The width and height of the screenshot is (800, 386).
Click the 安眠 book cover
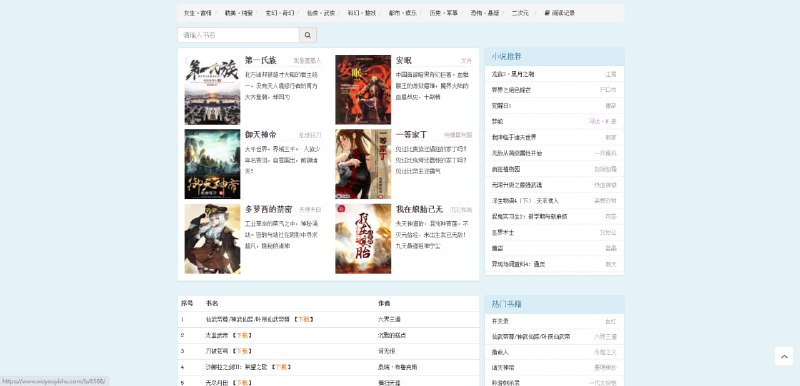(363, 90)
